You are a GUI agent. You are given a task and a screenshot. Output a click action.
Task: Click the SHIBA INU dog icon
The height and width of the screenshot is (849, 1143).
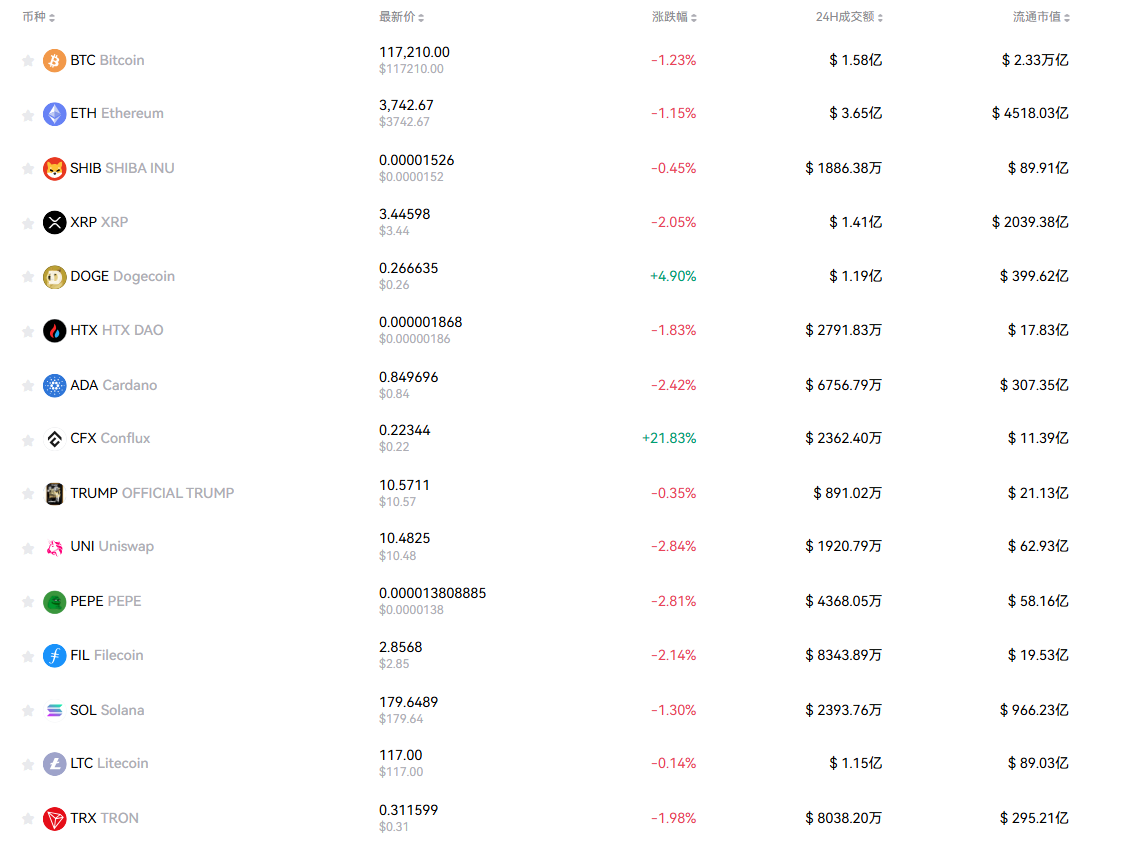tap(54, 168)
